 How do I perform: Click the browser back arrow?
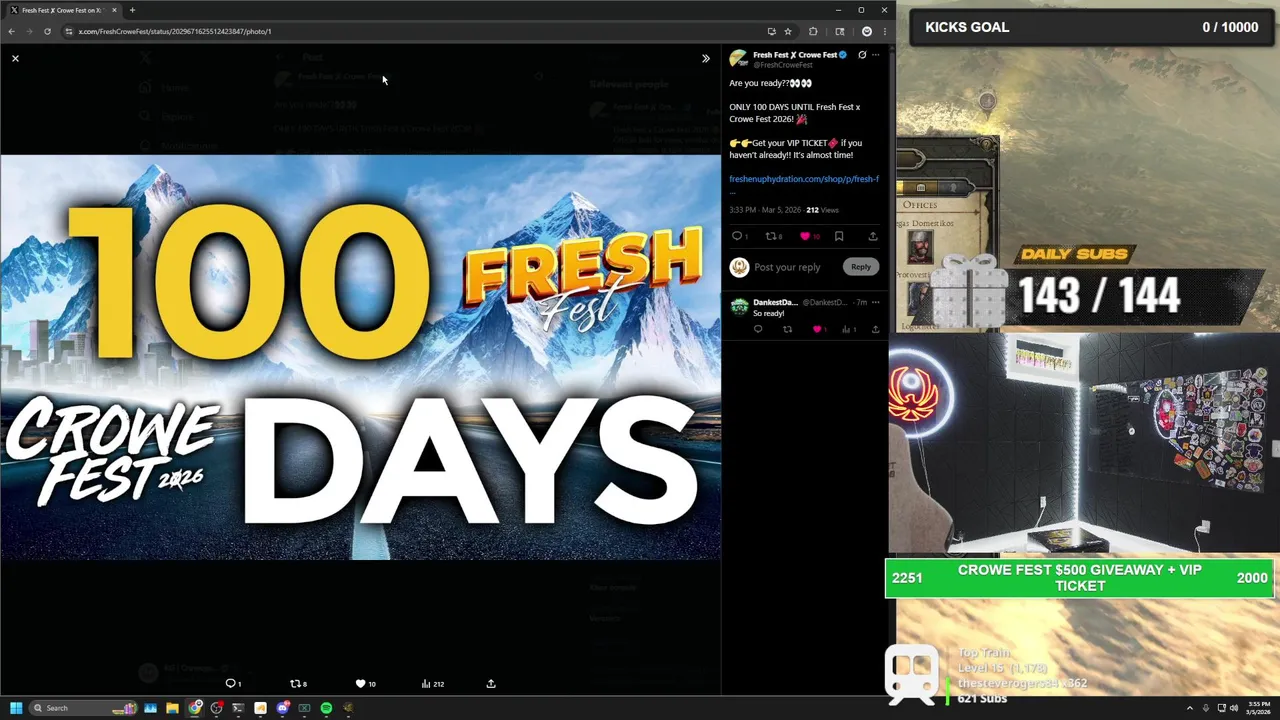[x=11, y=31]
